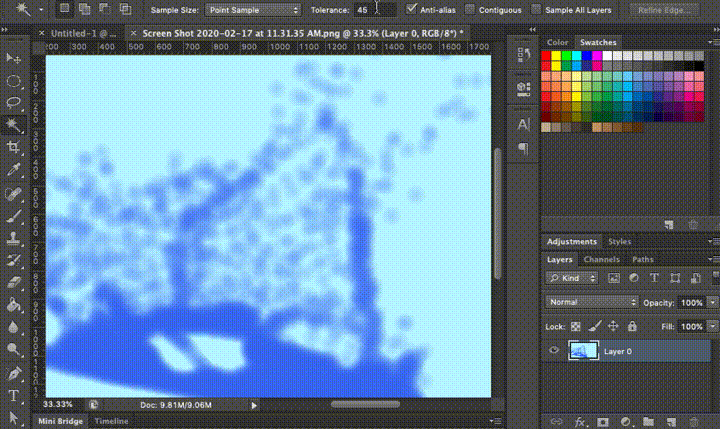Open the Character panel icon

(x=523, y=124)
